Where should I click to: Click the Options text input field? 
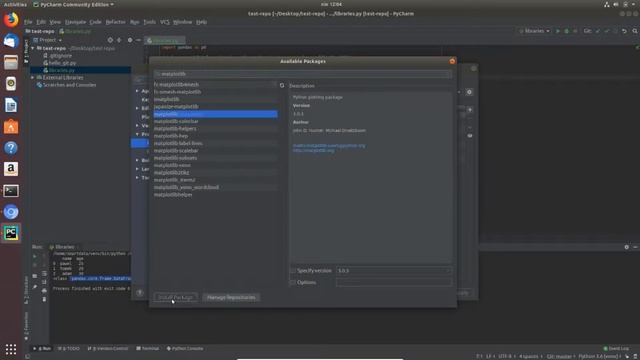394,282
